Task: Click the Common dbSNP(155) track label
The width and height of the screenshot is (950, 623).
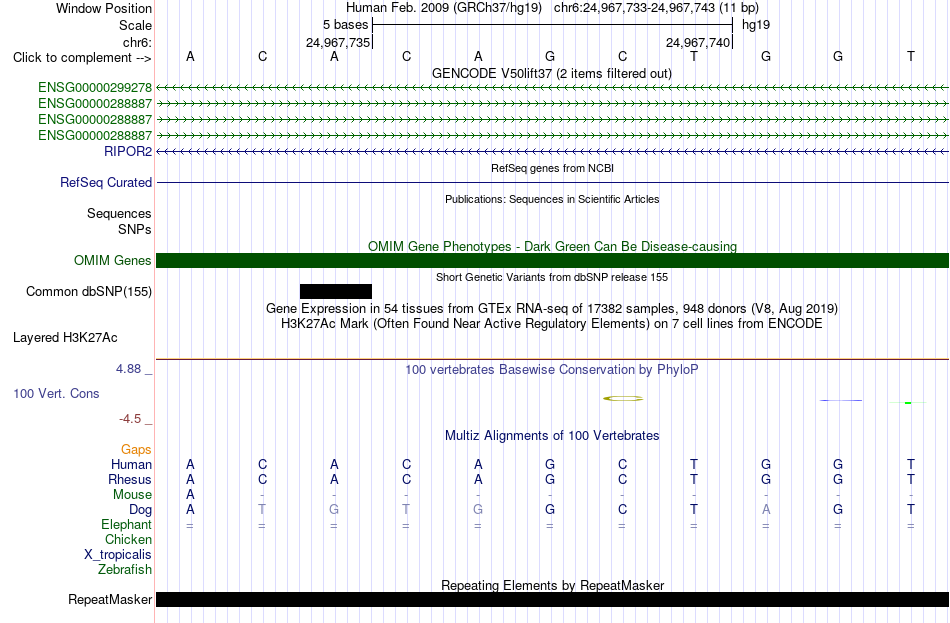Action: click(89, 292)
